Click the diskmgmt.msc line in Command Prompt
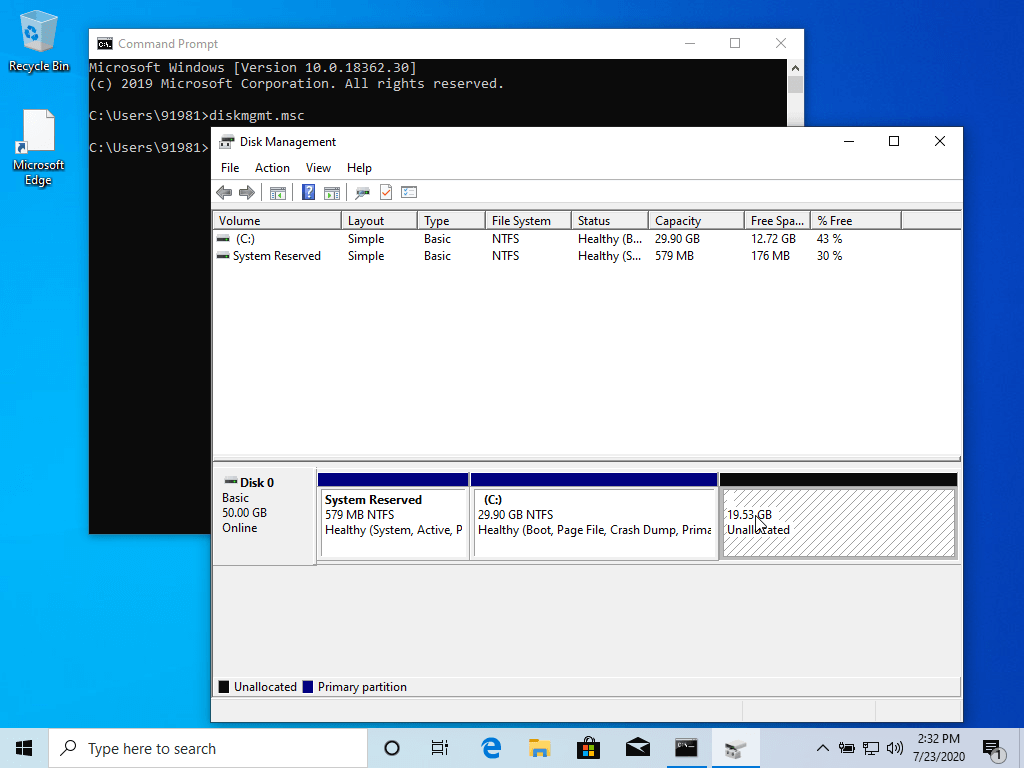Image resolution: width=1024 pixels, height=768 pixels. (x=197, y=116)
